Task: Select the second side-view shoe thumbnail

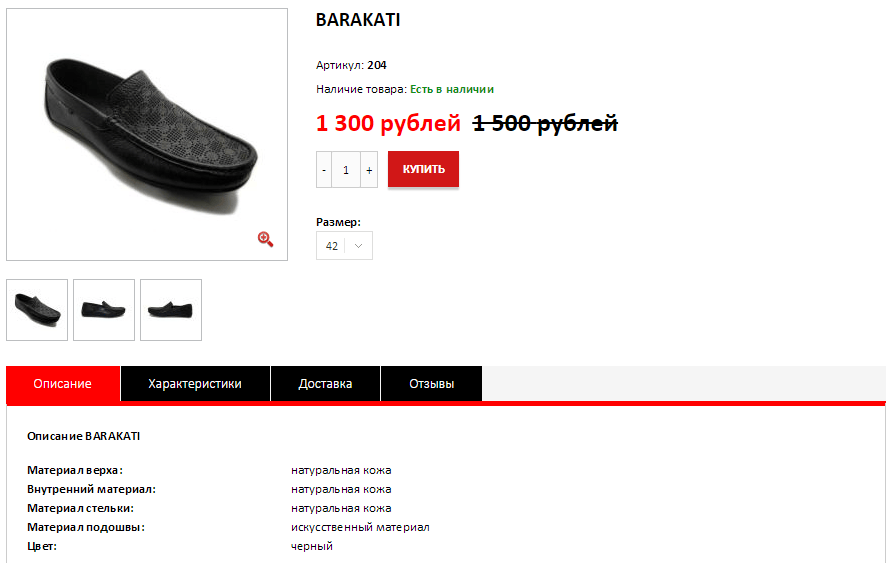Action: [104, 310]
